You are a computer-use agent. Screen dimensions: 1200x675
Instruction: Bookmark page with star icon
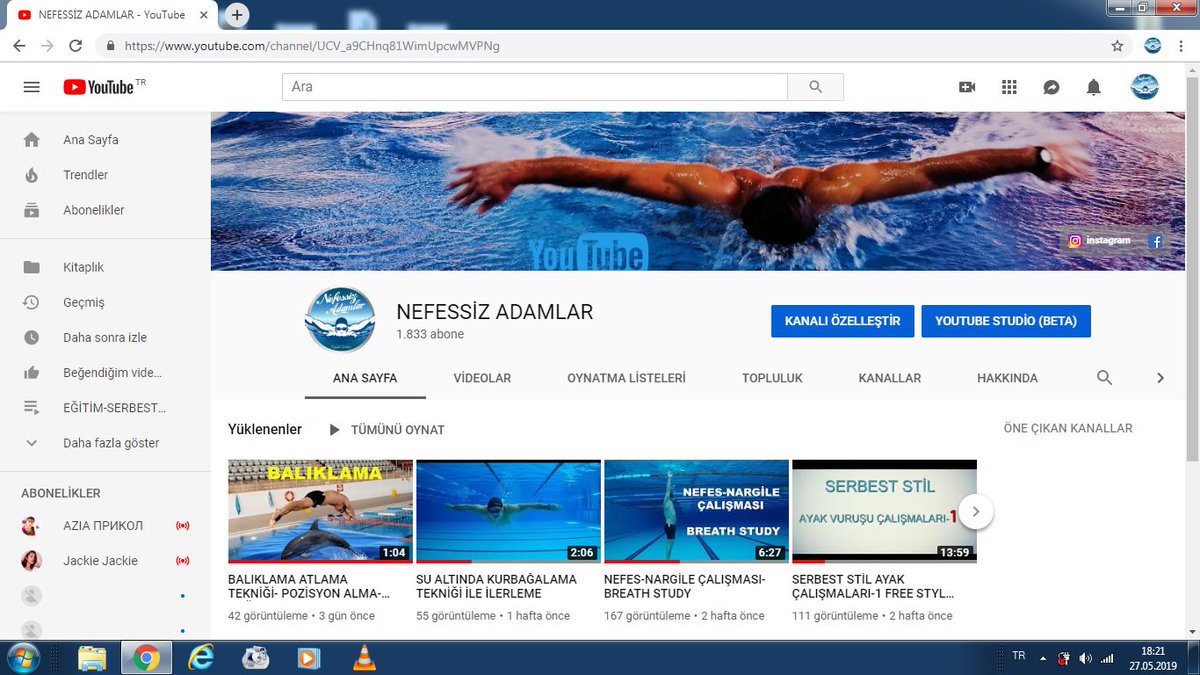1117,46
